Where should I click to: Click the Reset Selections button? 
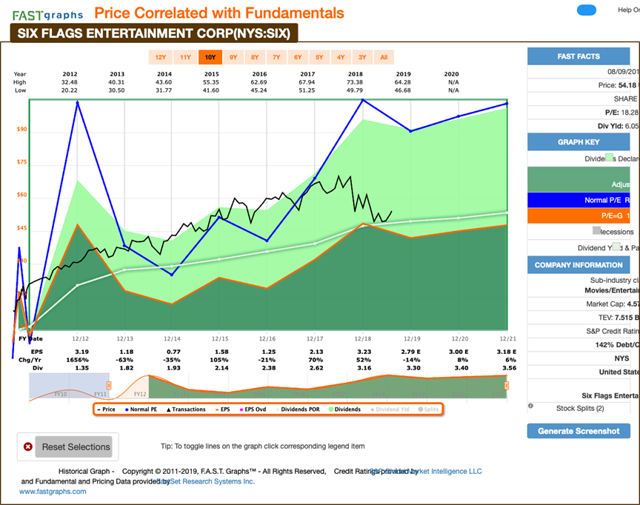point(74,447)
